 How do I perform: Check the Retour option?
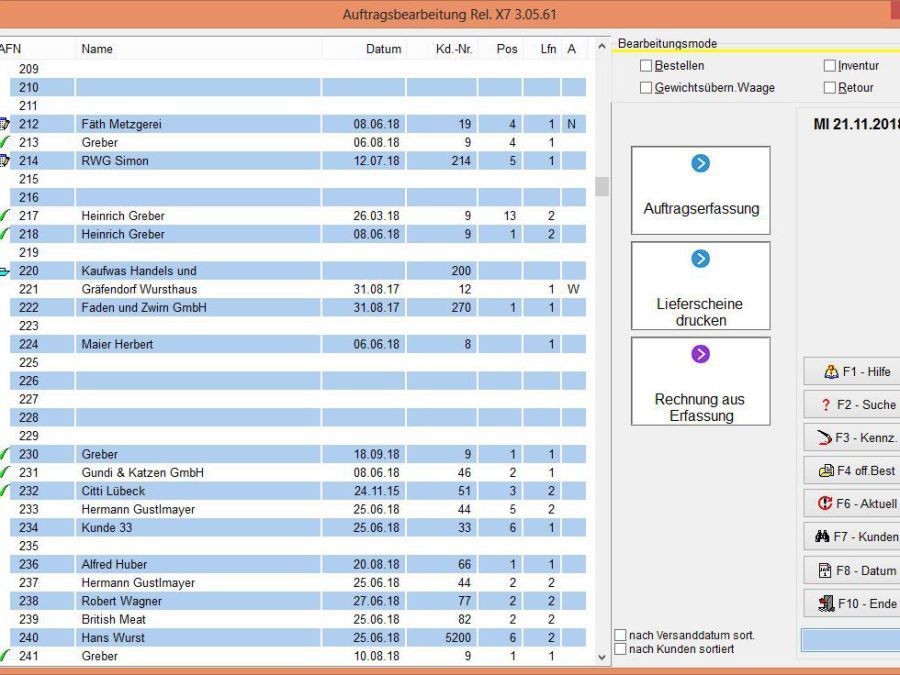[829, 88]
